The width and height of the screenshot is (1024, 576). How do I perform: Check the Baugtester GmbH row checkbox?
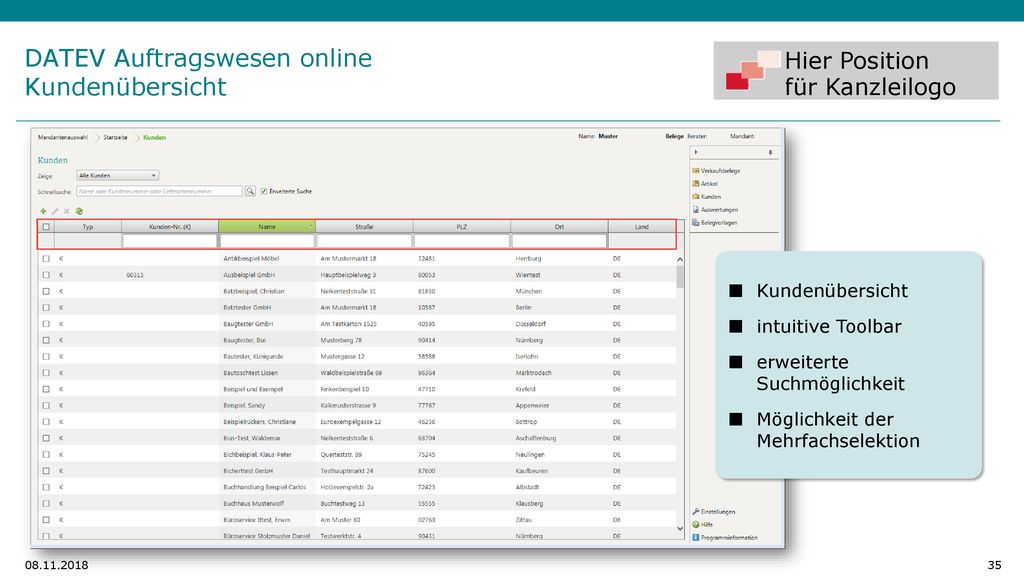coord(46,324)
